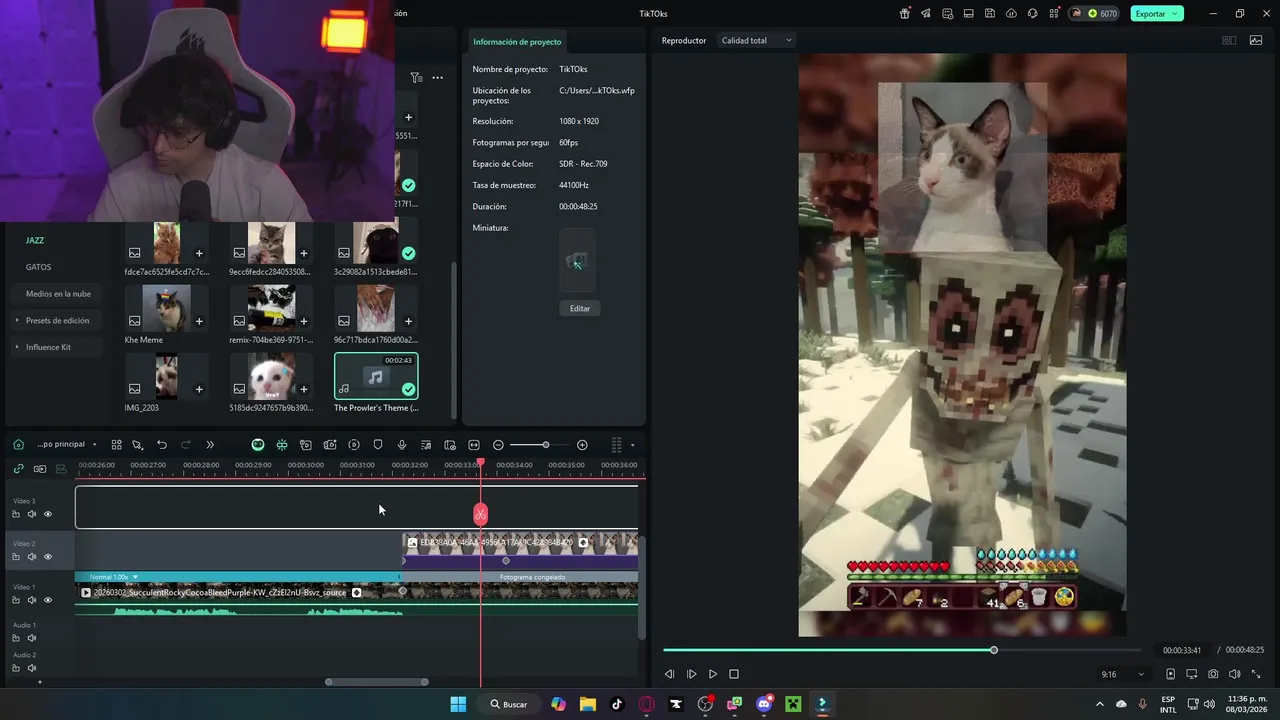Click the timeline home icon
The height and width of the screenshot is (720, 1280).
(18, 445)
